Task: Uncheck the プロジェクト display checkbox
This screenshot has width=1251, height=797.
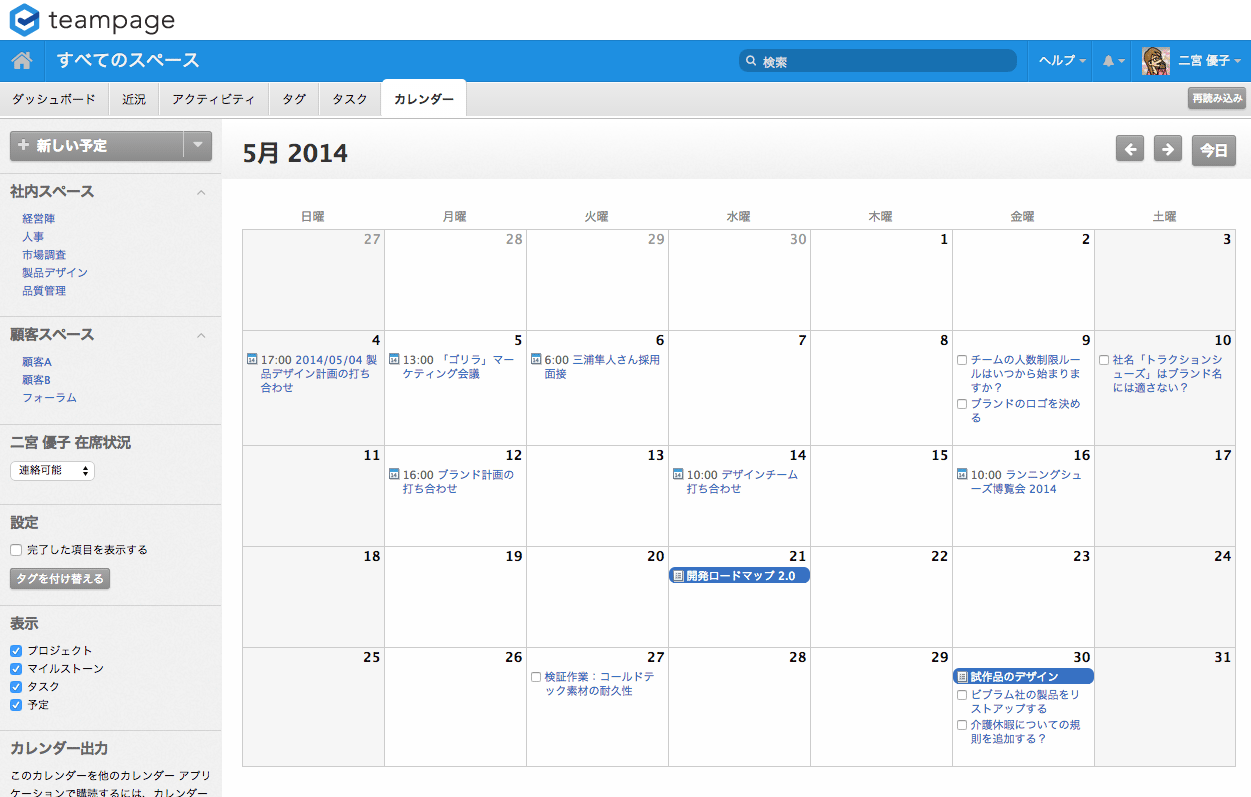Action: click(16, 651)
